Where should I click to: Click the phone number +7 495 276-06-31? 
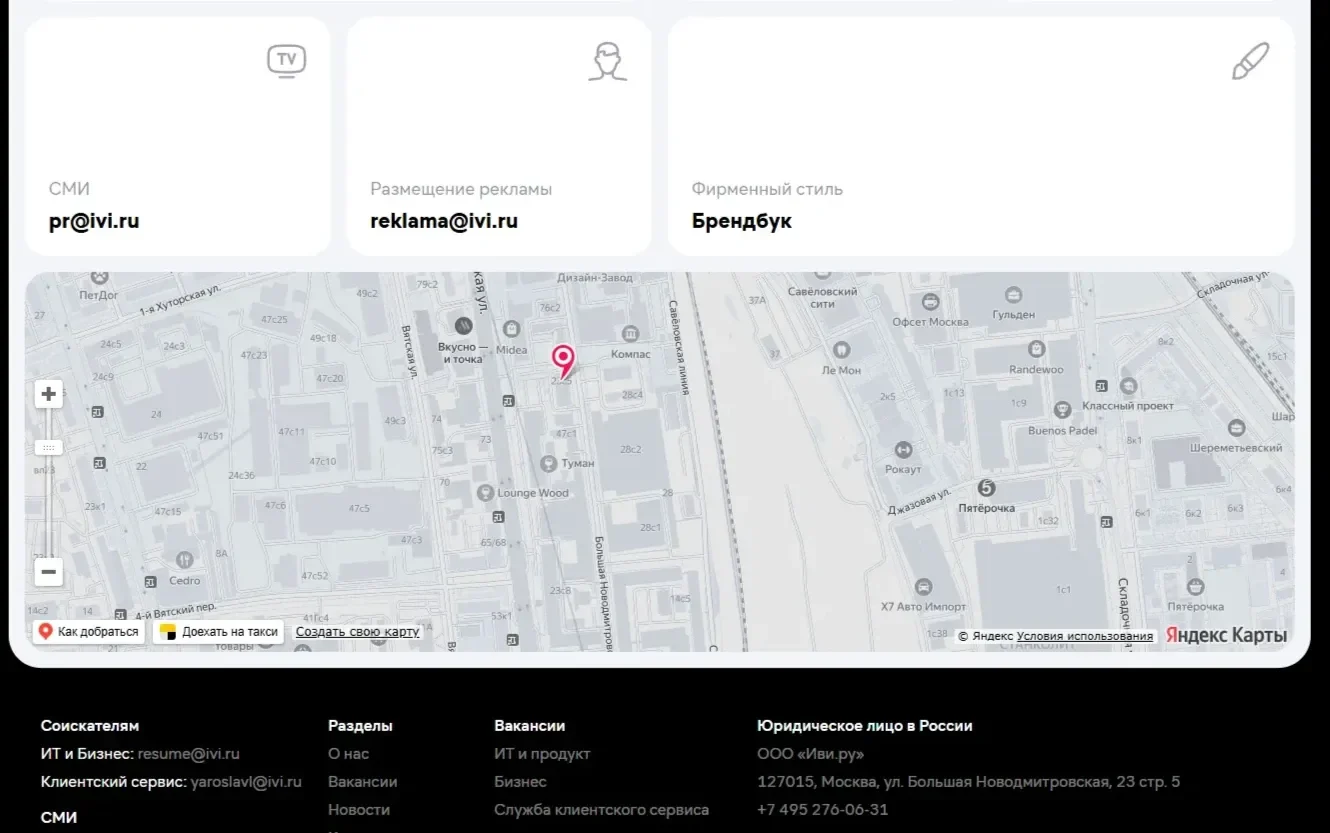coord(822,810)
